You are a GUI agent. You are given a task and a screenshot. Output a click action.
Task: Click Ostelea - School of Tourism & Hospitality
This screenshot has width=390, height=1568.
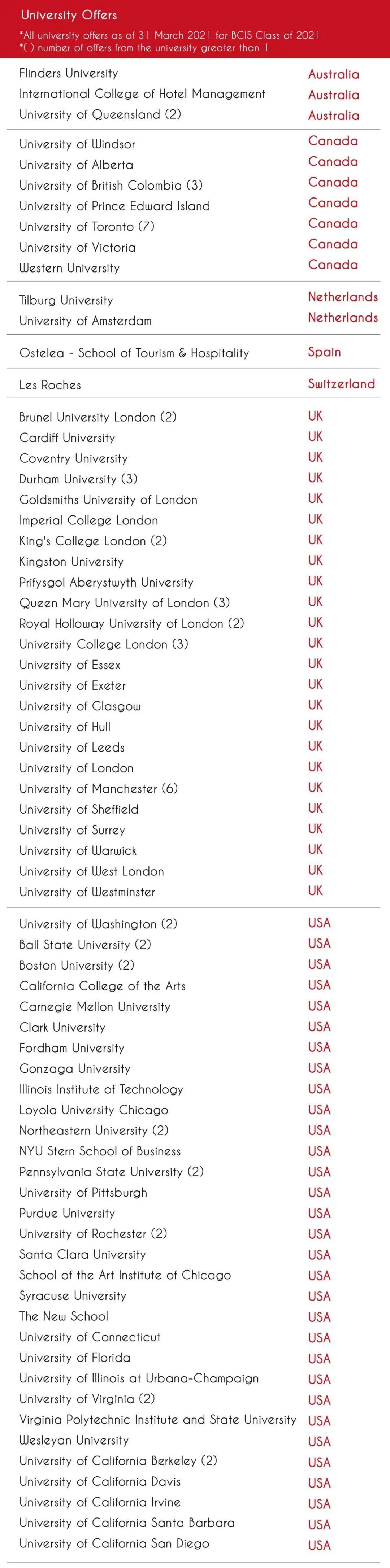(134, 353)
